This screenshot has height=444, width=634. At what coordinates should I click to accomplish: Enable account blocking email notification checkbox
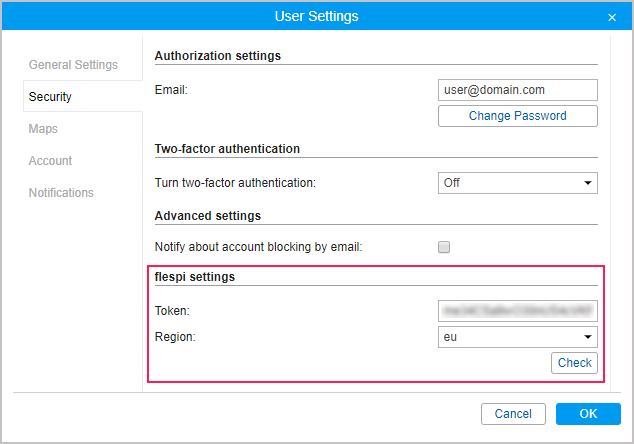[445, 247]
